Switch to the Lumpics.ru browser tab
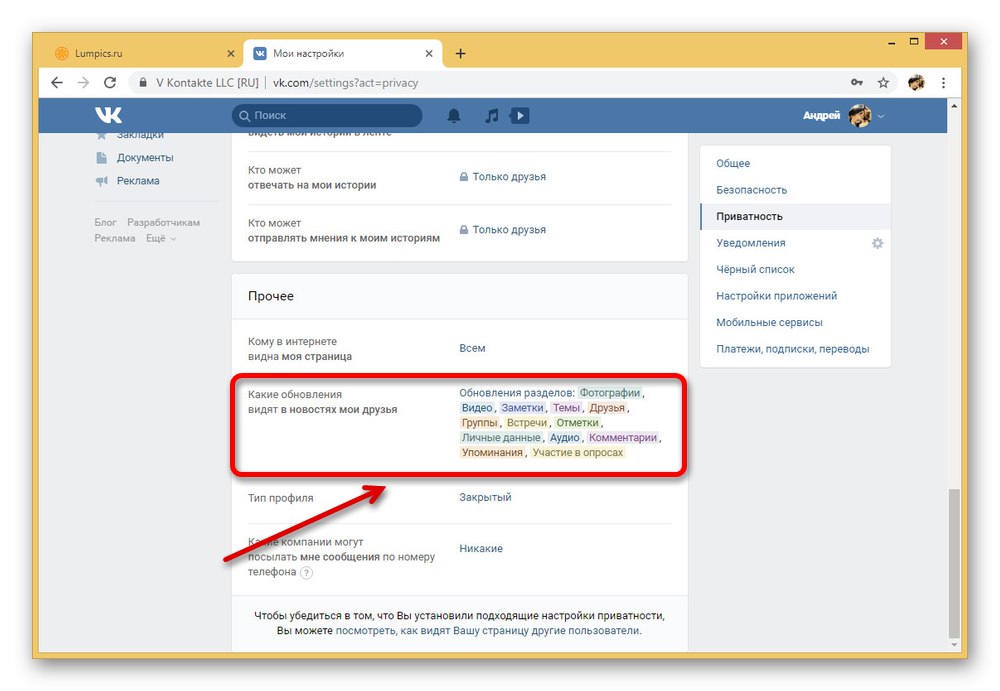The image size is (1000, 691). [144, 54]
